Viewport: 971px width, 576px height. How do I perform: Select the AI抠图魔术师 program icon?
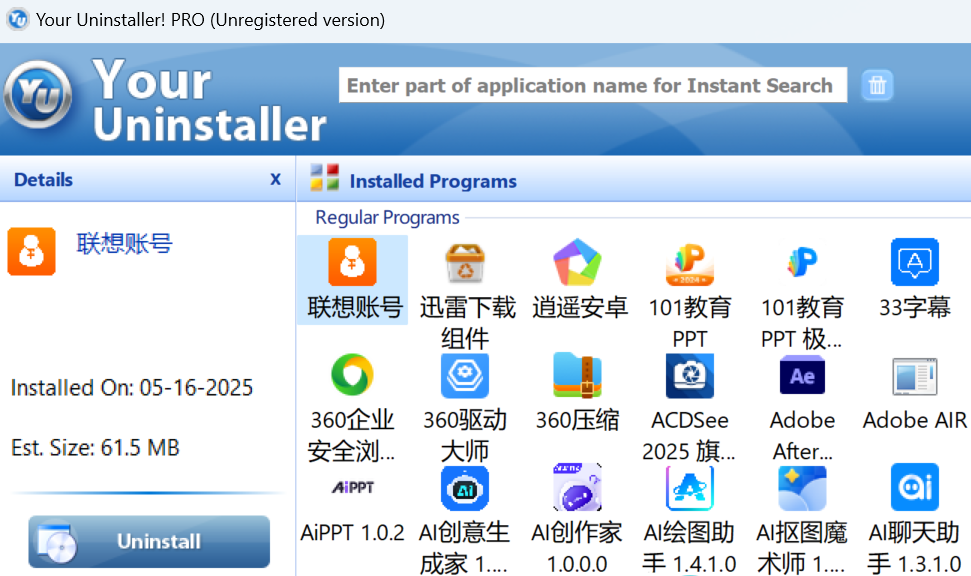pyautogui.click(x=803, y=488)
